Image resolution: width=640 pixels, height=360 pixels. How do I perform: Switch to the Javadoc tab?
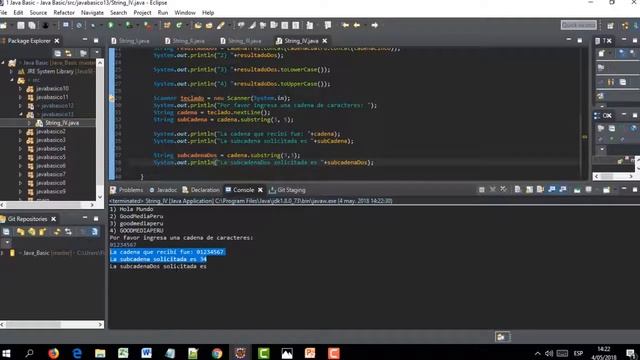coord(163,190)
